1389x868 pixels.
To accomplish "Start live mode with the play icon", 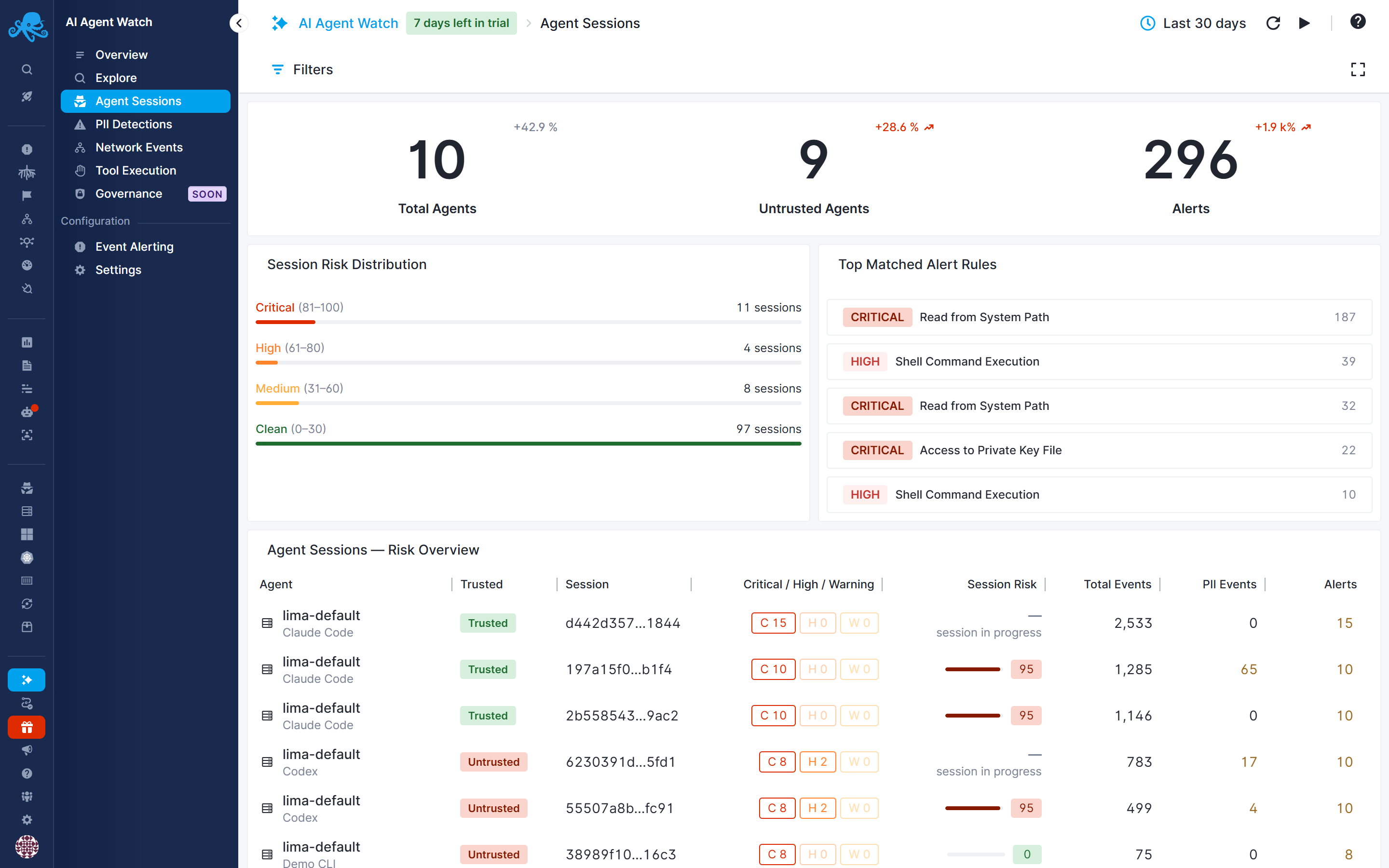I will click(x=1304, y=23).
